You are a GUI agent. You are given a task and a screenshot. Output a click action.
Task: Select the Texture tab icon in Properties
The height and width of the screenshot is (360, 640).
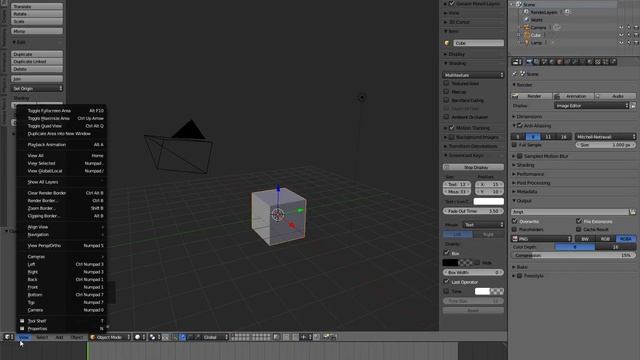click(x=598, y=62)
